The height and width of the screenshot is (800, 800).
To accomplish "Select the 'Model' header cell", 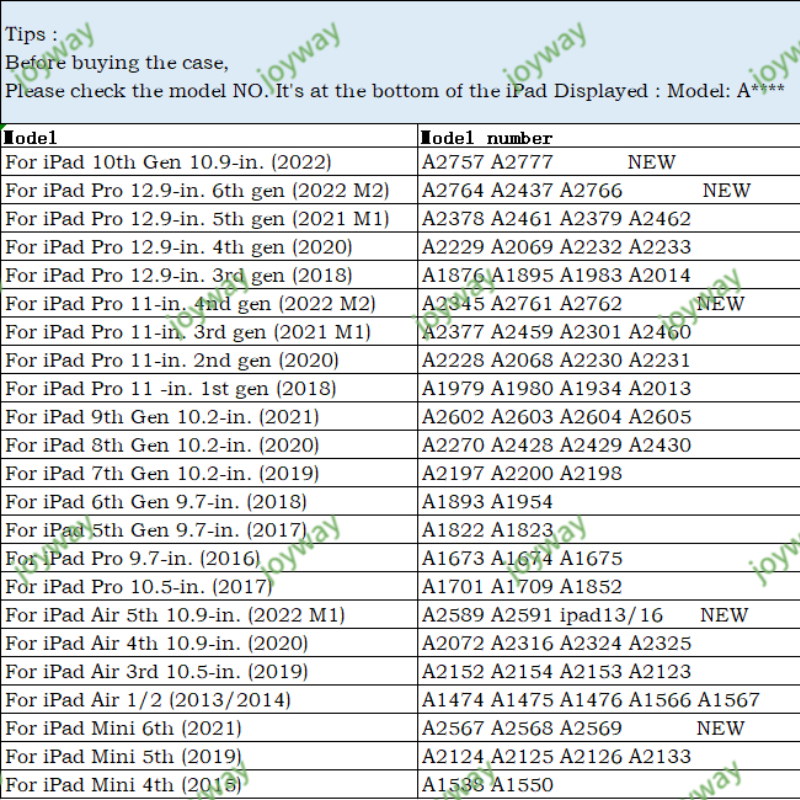I will (209, 136).
